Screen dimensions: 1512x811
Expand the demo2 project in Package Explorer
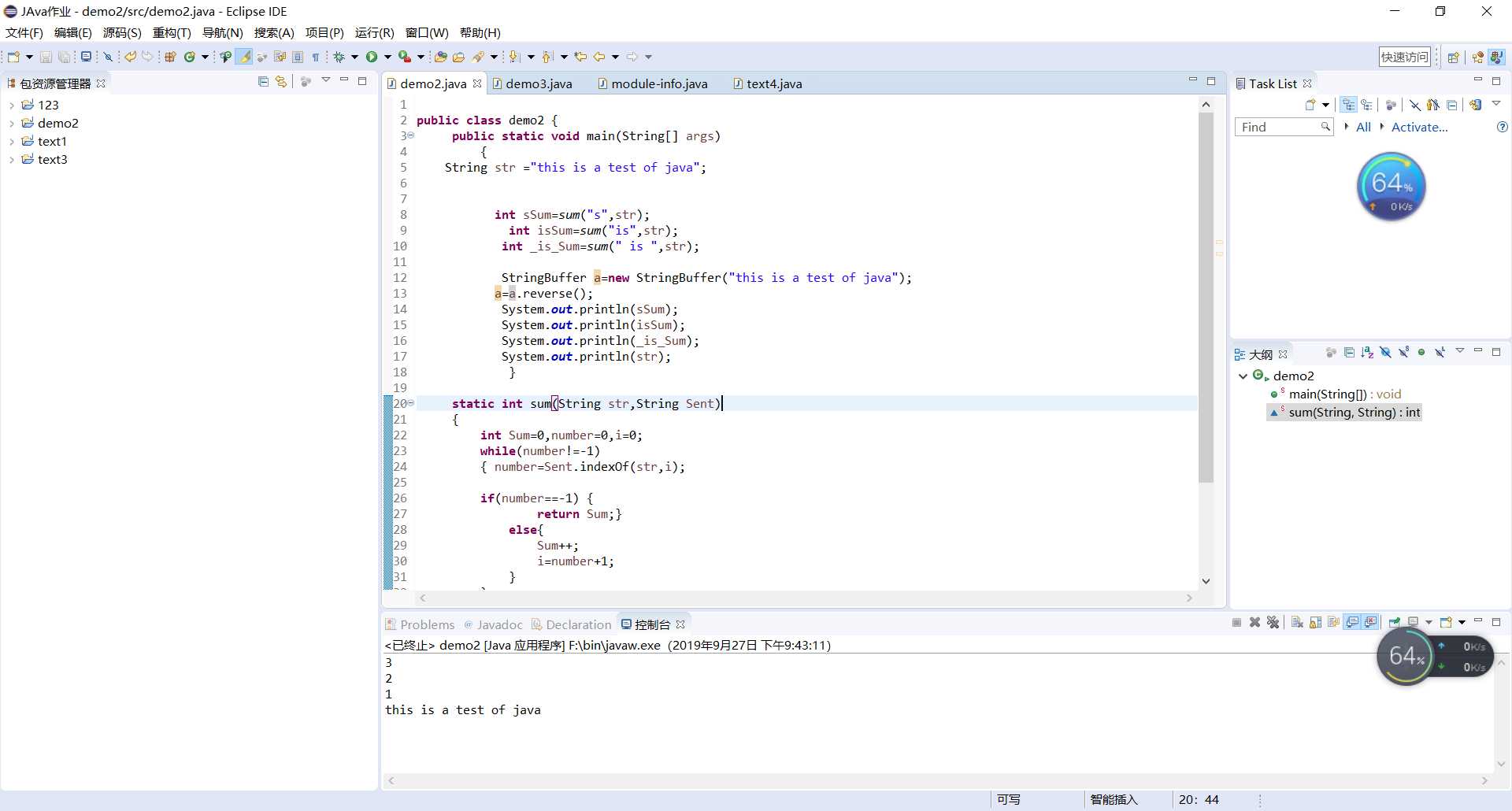point(12,124)
